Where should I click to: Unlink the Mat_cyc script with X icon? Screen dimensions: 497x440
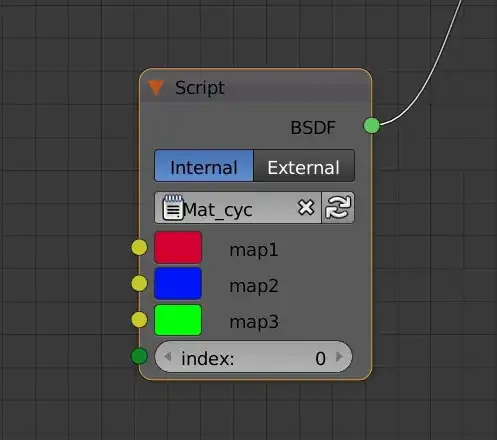tap(306, 208)
